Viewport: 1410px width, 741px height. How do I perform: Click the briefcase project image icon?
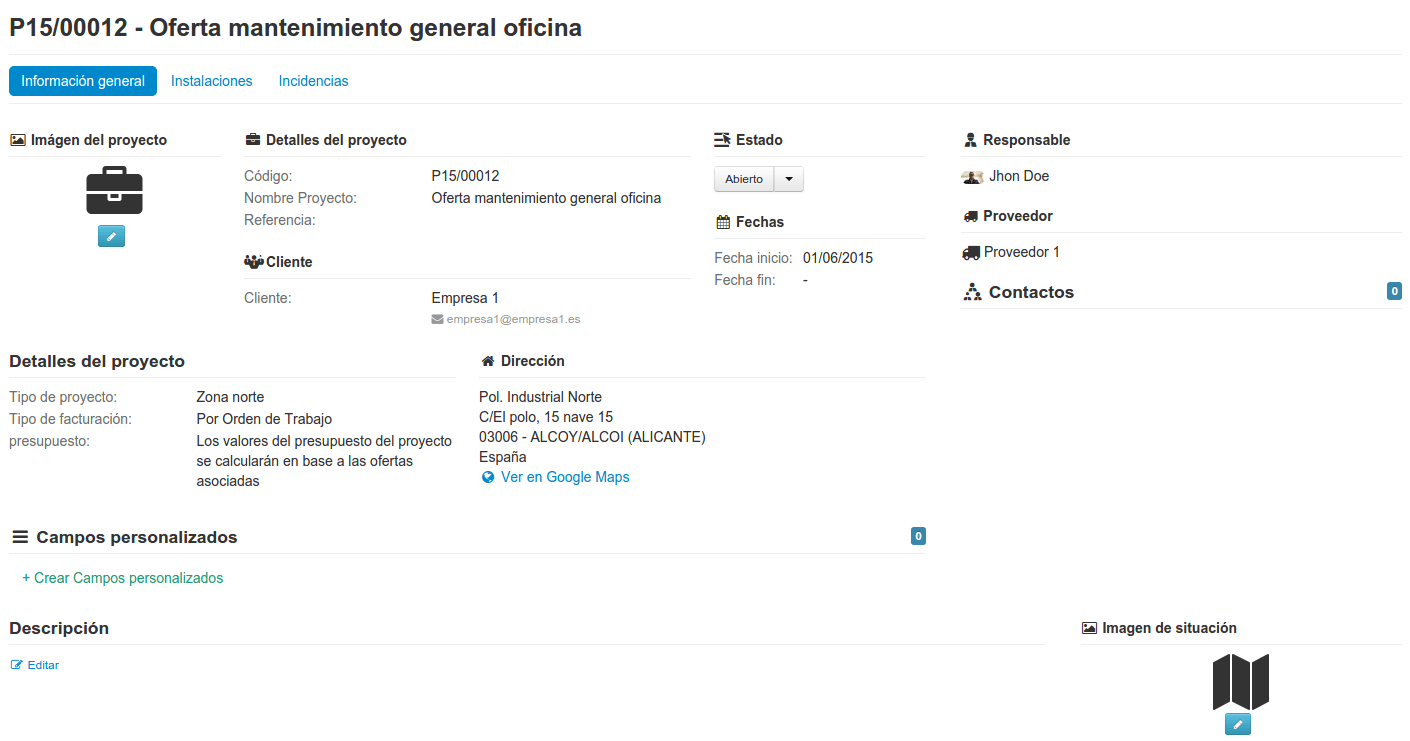coord(114,191)
